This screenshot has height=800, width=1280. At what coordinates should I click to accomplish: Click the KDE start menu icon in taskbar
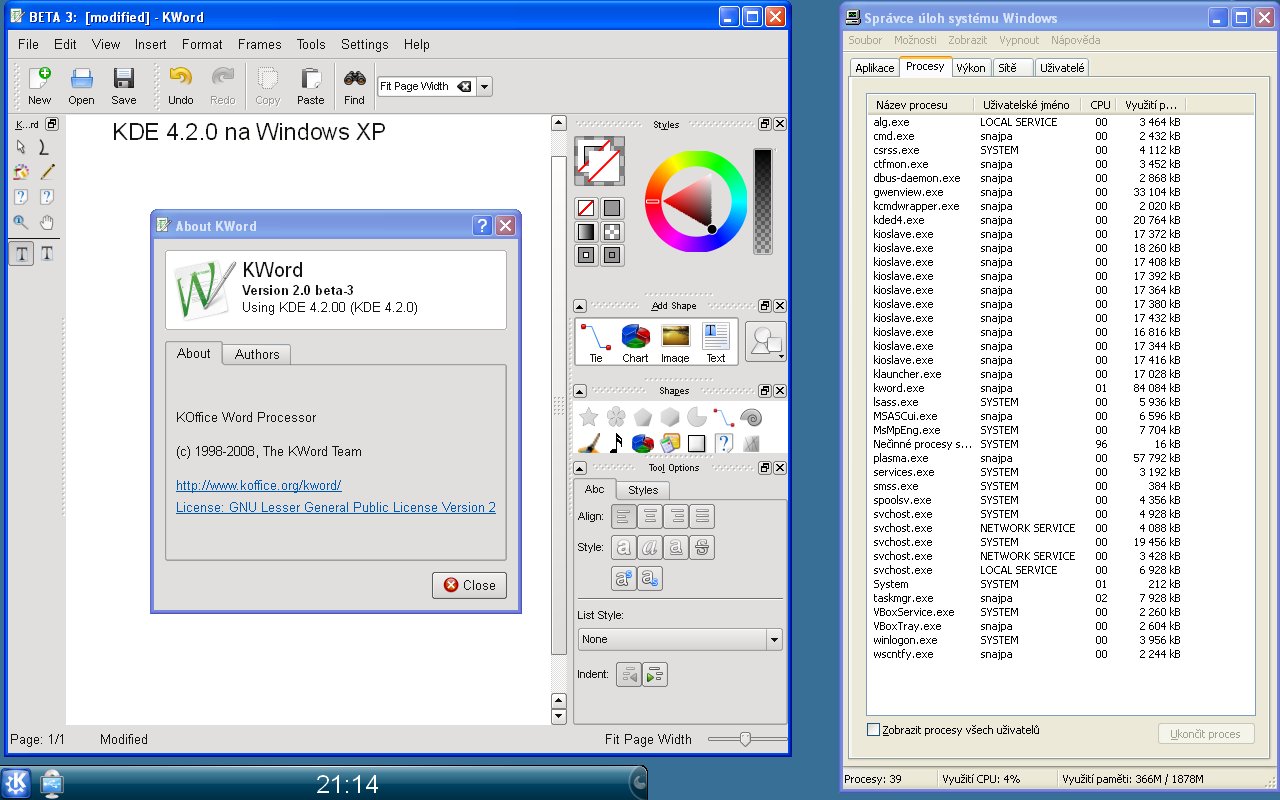click(x=16, y=783)
